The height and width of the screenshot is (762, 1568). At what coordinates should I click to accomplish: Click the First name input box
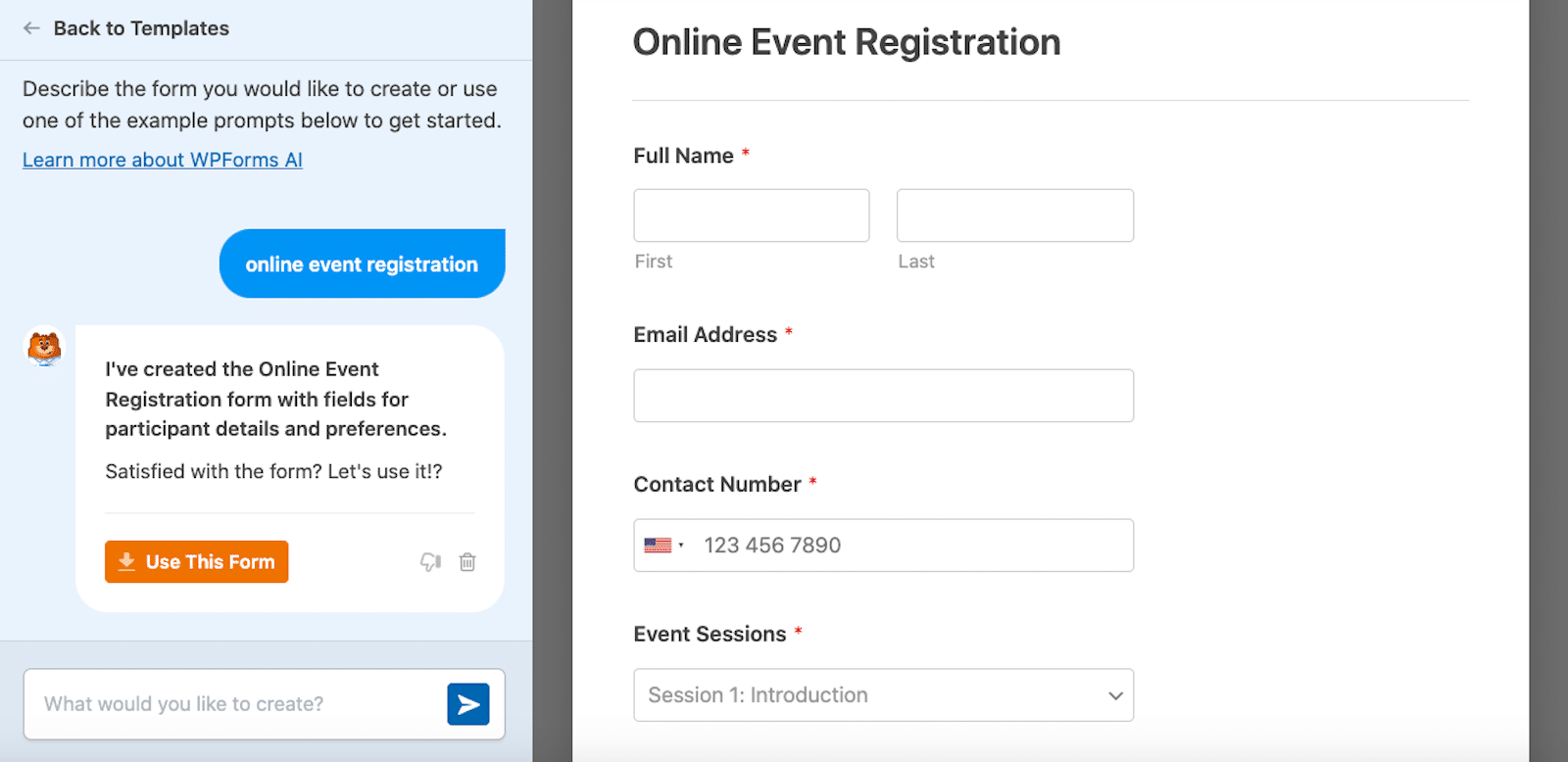(x=751, y=214)
